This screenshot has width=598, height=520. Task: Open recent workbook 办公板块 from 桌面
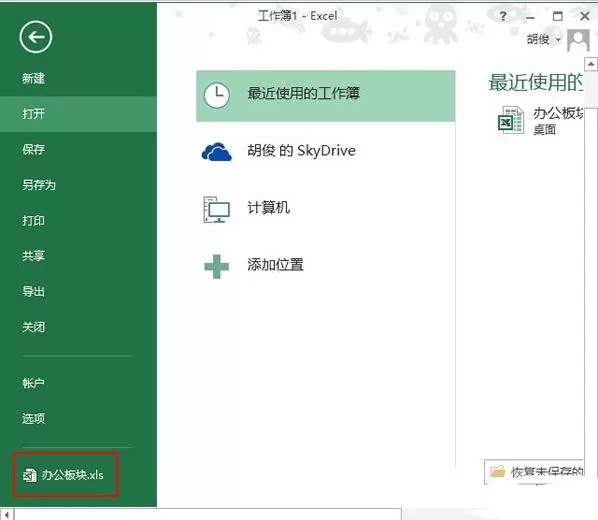pyautogui.click(x=541, y=121)
